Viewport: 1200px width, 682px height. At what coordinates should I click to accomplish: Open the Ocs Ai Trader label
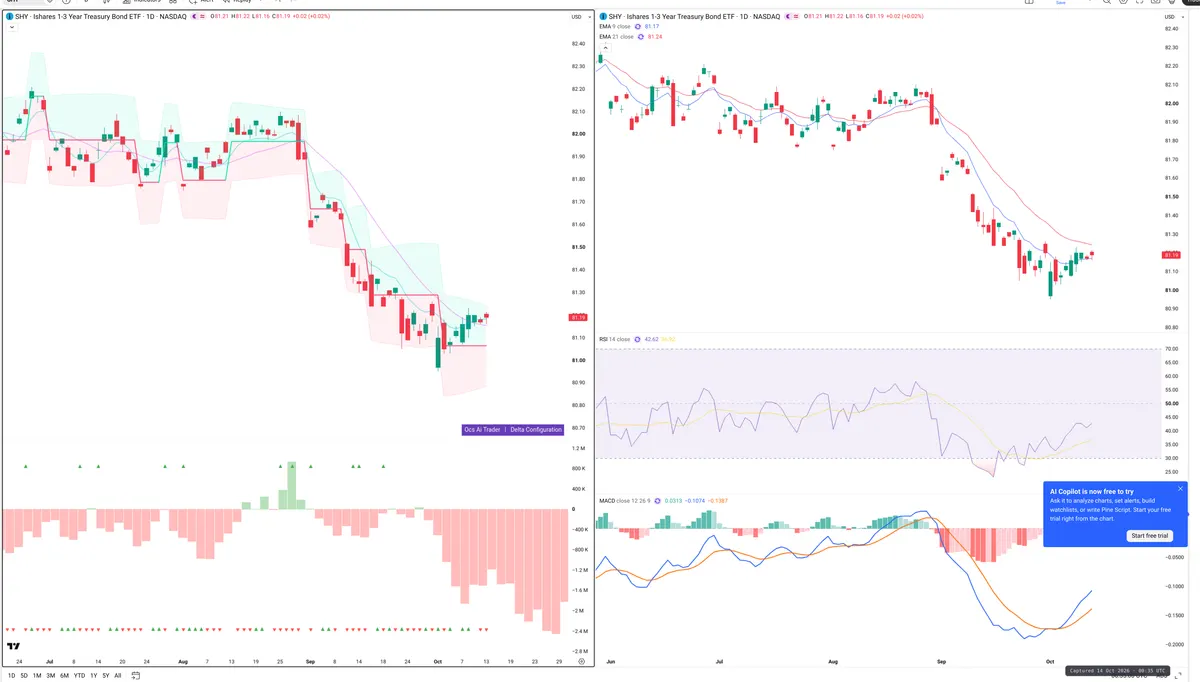tap(482, 429)
